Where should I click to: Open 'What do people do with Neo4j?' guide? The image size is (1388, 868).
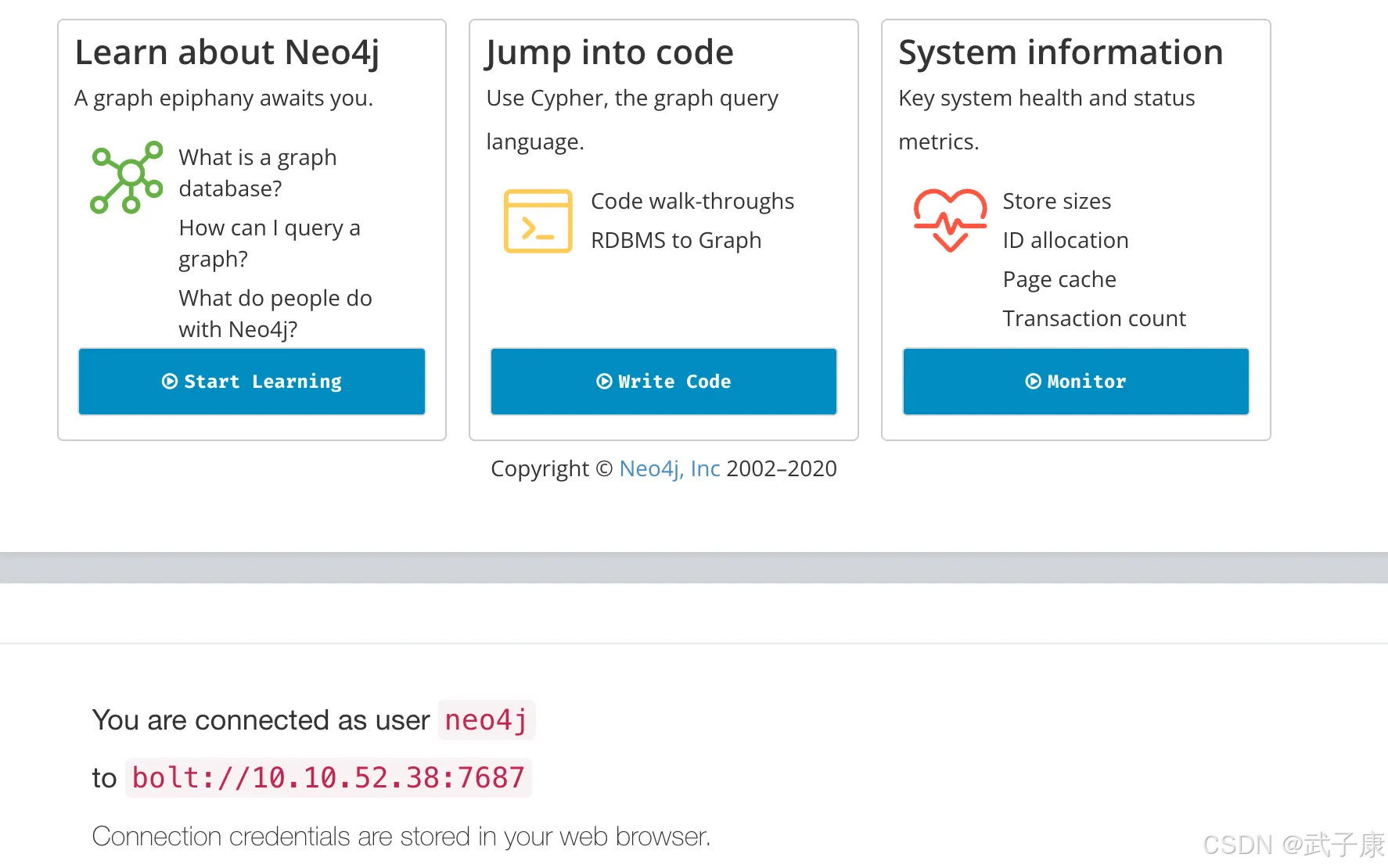275,313
